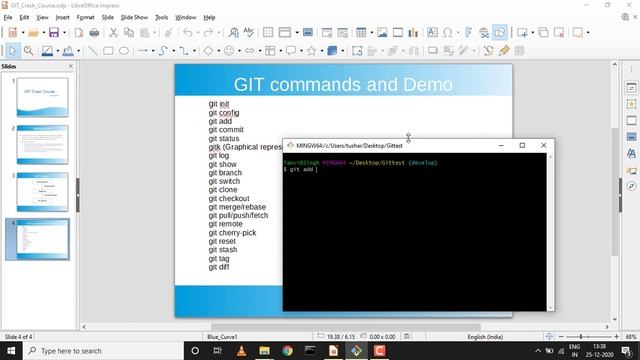Insert a text box icon
This screenshot has width=640, height=360.
(432, 32)
